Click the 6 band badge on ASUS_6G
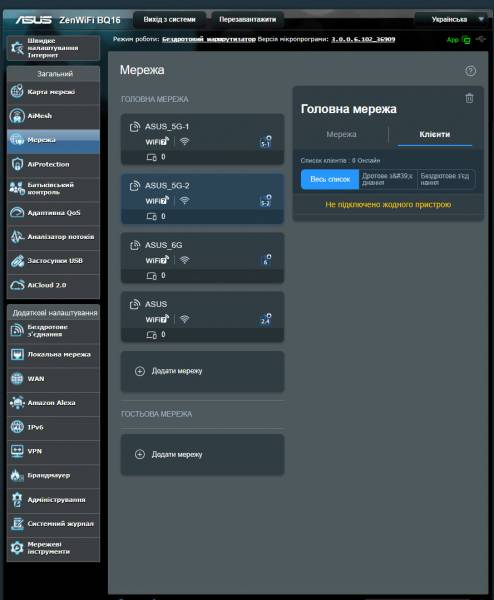494x600 pixels. [266, 260]
